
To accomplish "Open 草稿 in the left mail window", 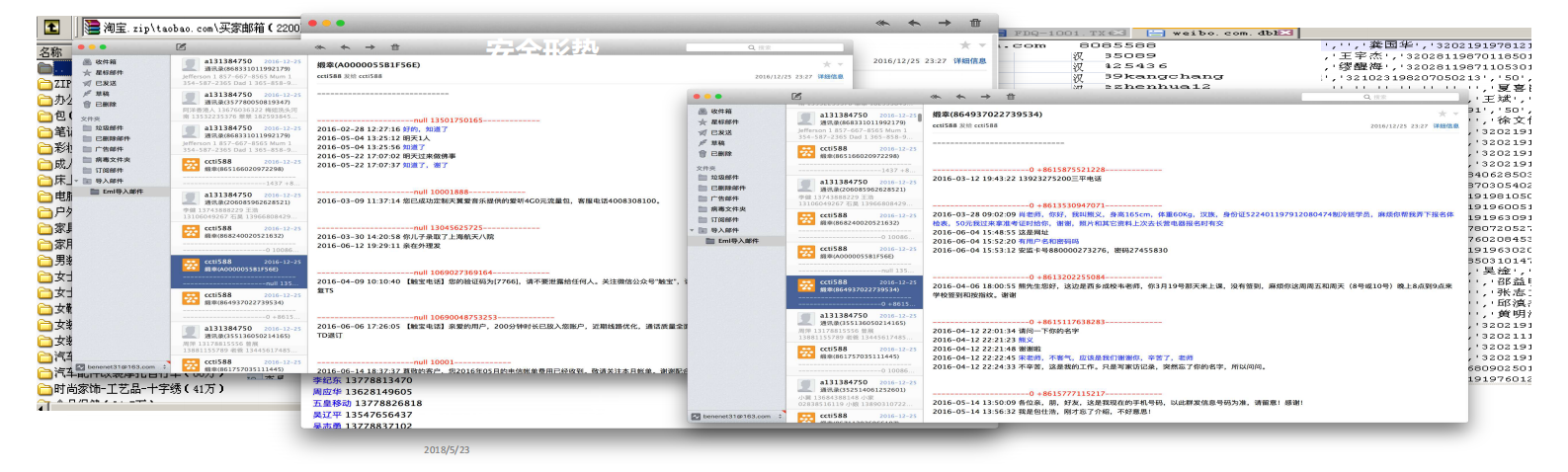I will (102, 94).
